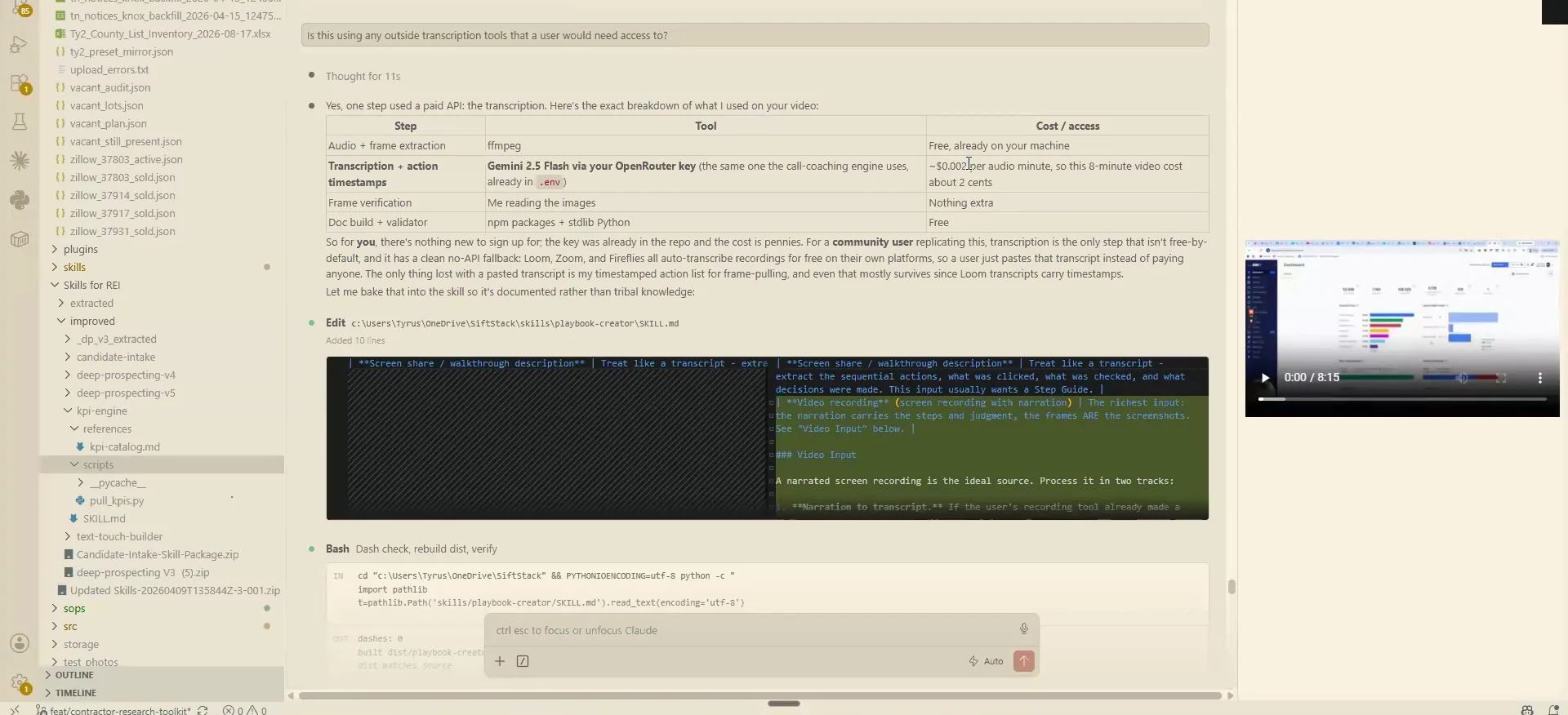Expand the 'Thought for 11s' block
The height and width of the screenshot is (715, 1568).
[x=363, y=76]
